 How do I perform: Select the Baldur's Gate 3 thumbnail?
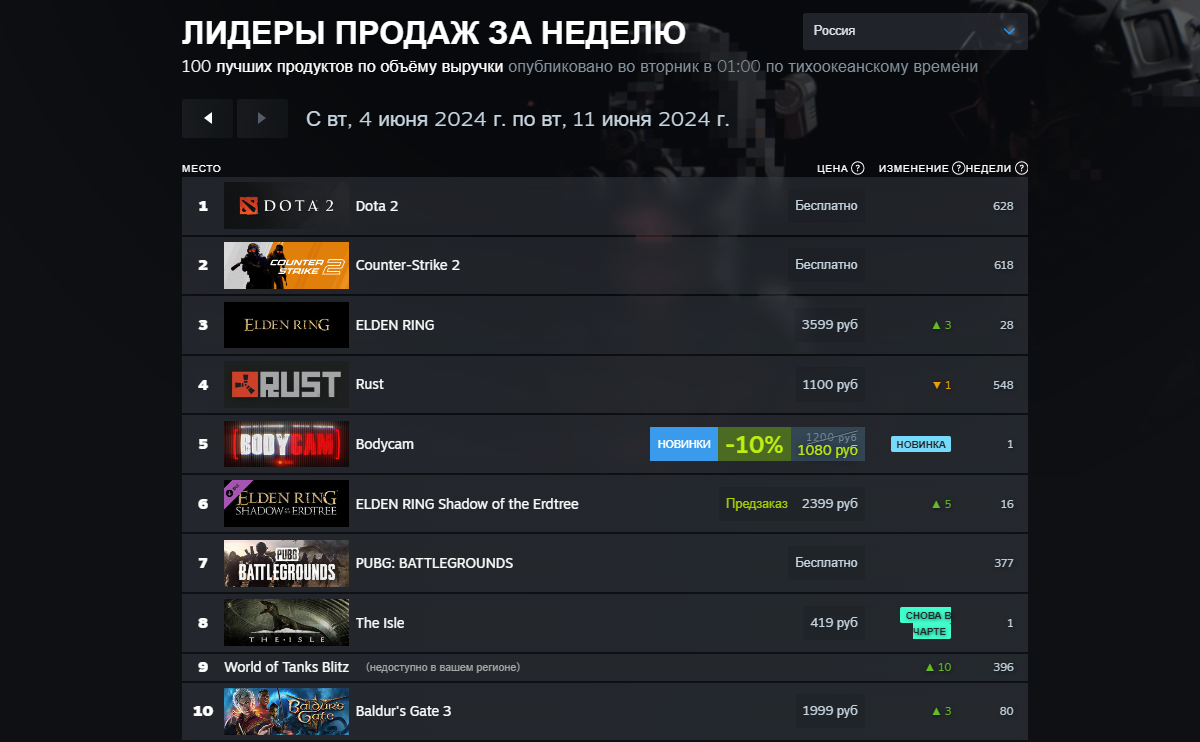coord(286,710)
